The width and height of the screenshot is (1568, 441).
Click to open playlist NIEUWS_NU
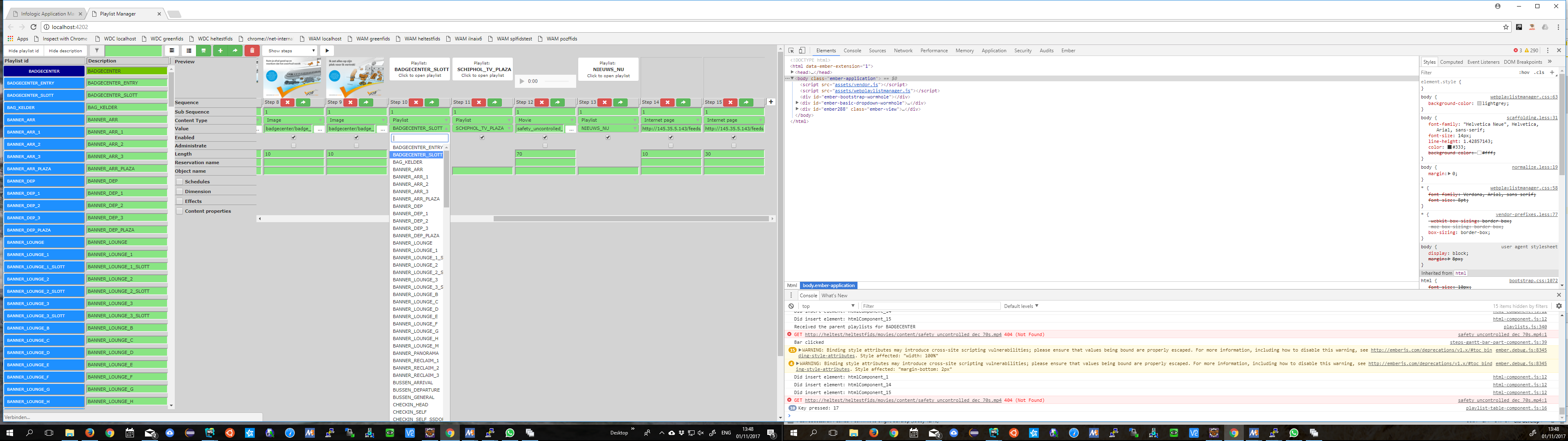[608, 69]
